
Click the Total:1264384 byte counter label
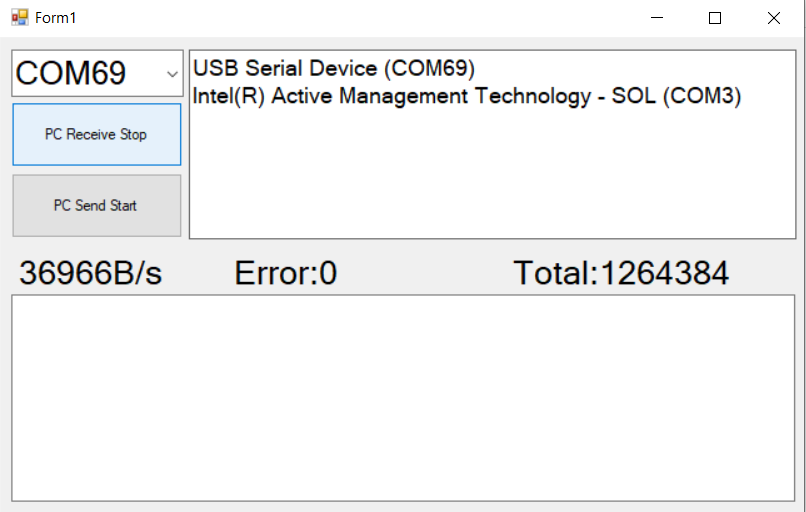[621, 272]
